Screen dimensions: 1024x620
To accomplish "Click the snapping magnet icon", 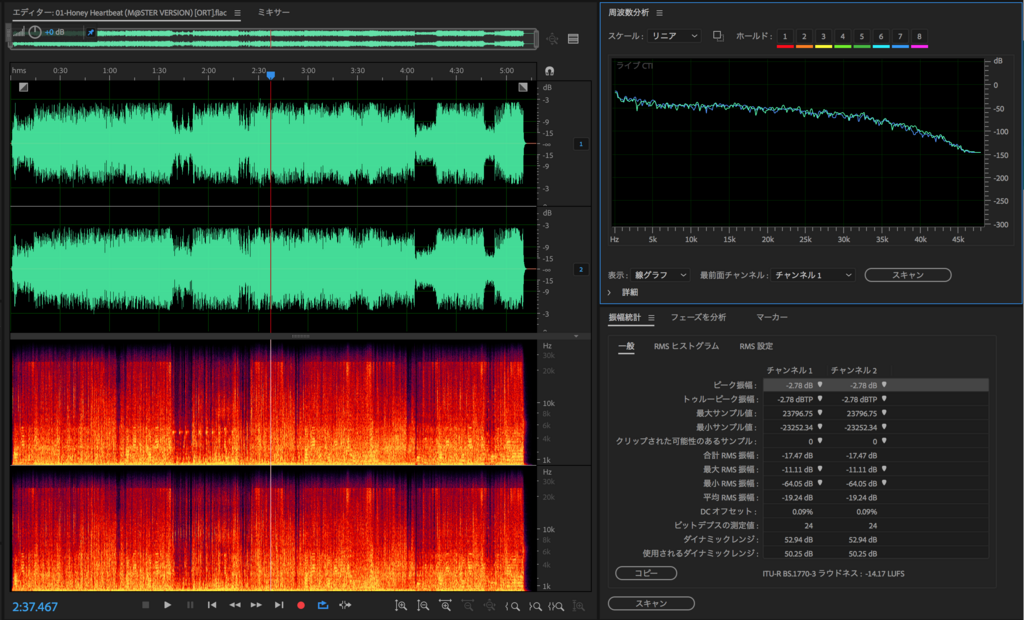I will [x=549, y=71].
